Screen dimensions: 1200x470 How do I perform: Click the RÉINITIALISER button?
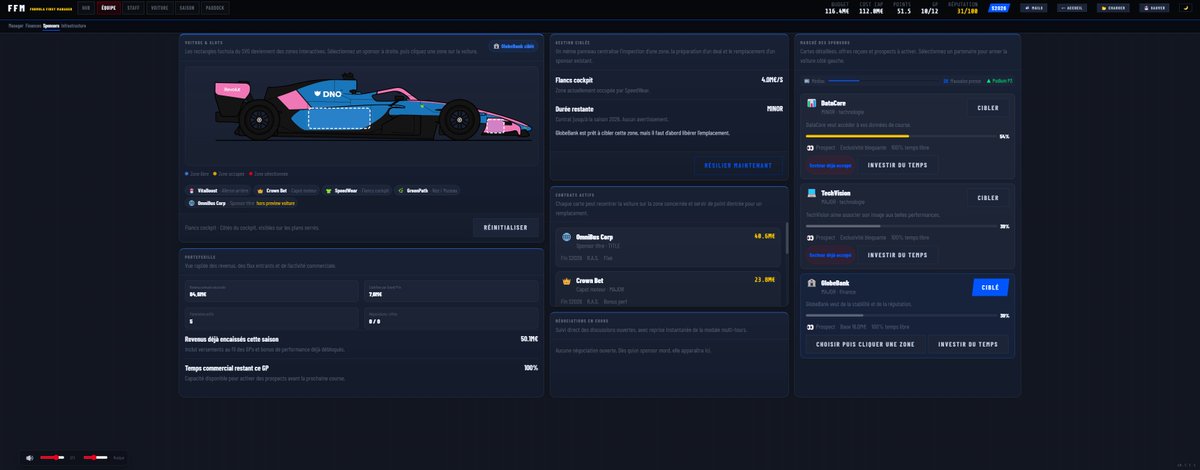505,228
